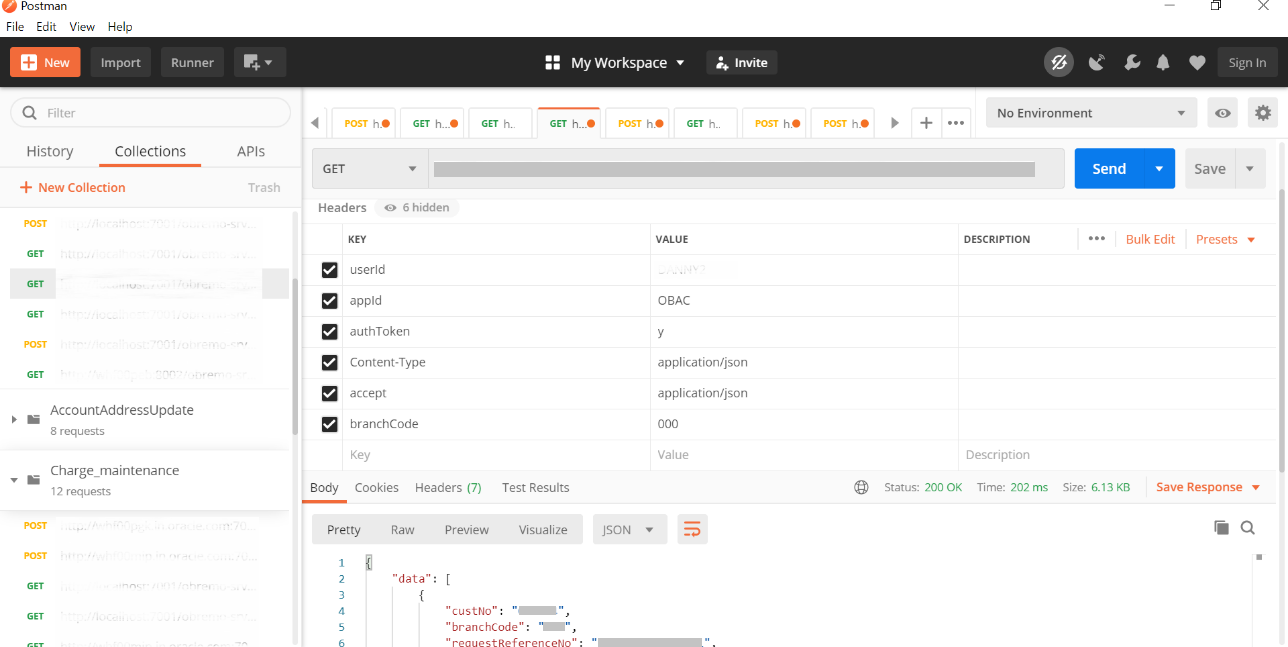Click the capture requests satellite icon
The height and width of the screenshot is (647, 1288).
[1097, 63]
